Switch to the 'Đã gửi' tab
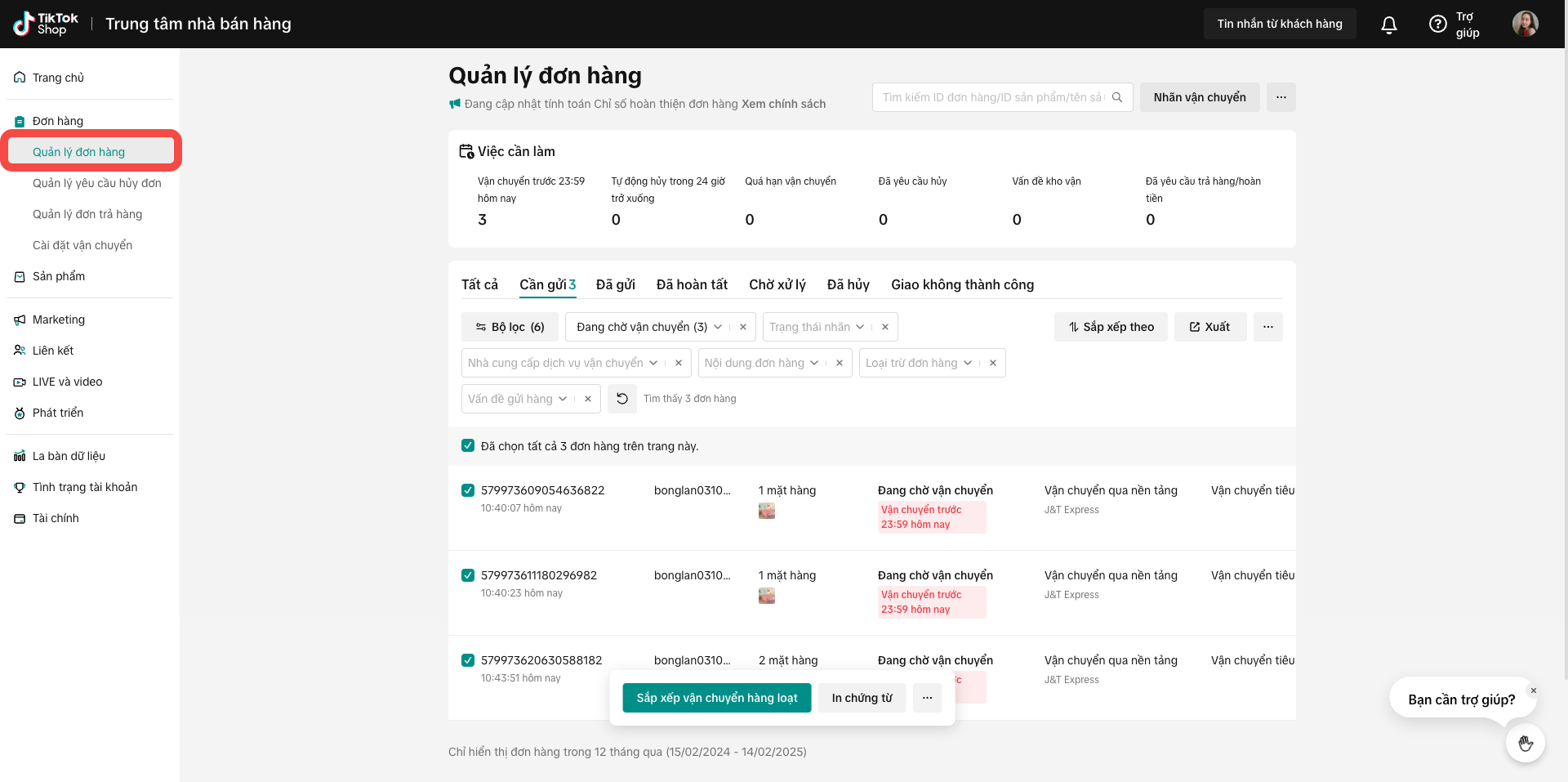 point(615,284)
